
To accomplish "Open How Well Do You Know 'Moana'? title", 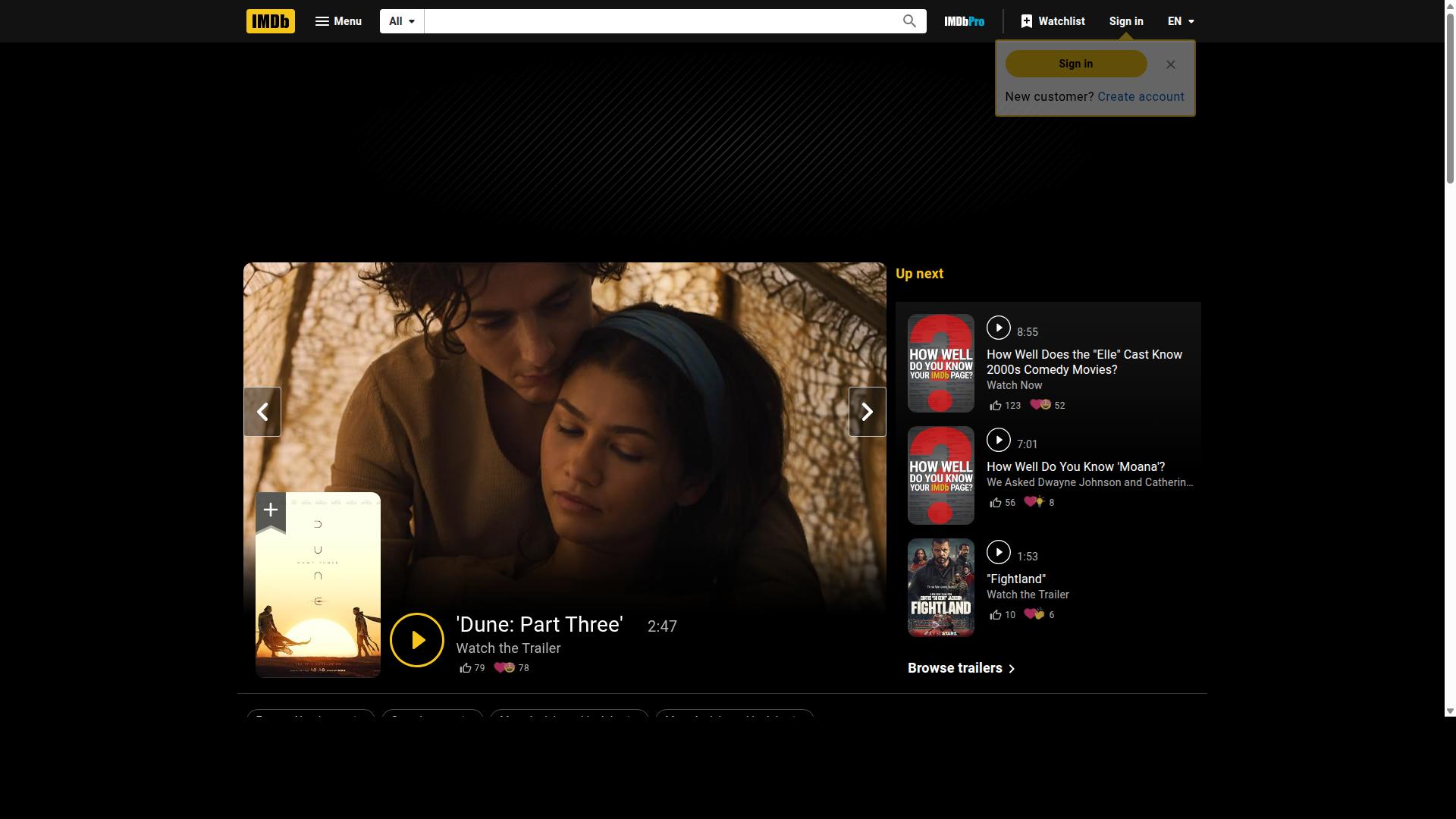I will pos(1076,467).
